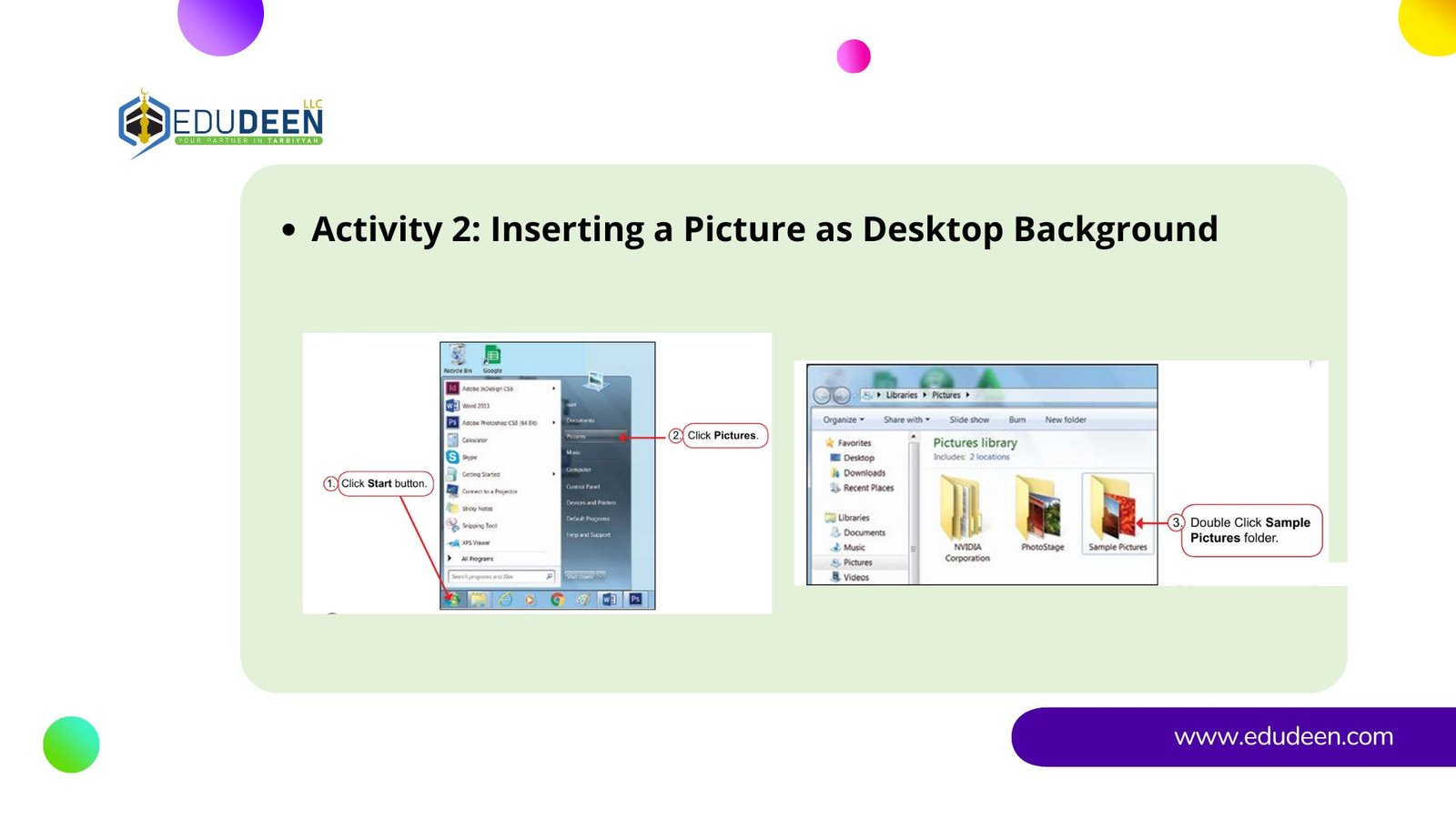Open the Share with dropdown

coord(906,420)
